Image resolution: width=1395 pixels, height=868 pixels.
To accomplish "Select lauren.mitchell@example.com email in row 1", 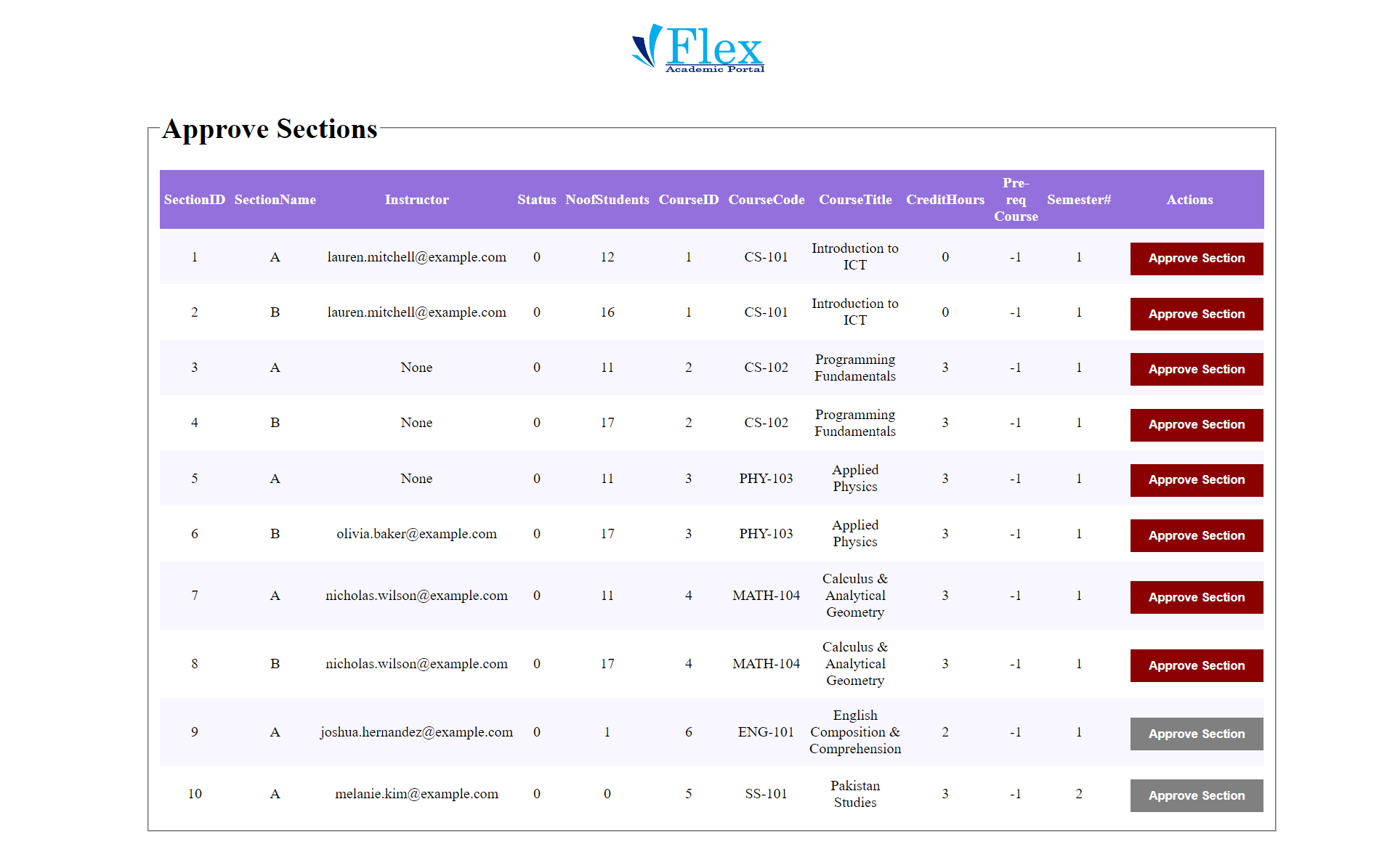I will 416,257.
